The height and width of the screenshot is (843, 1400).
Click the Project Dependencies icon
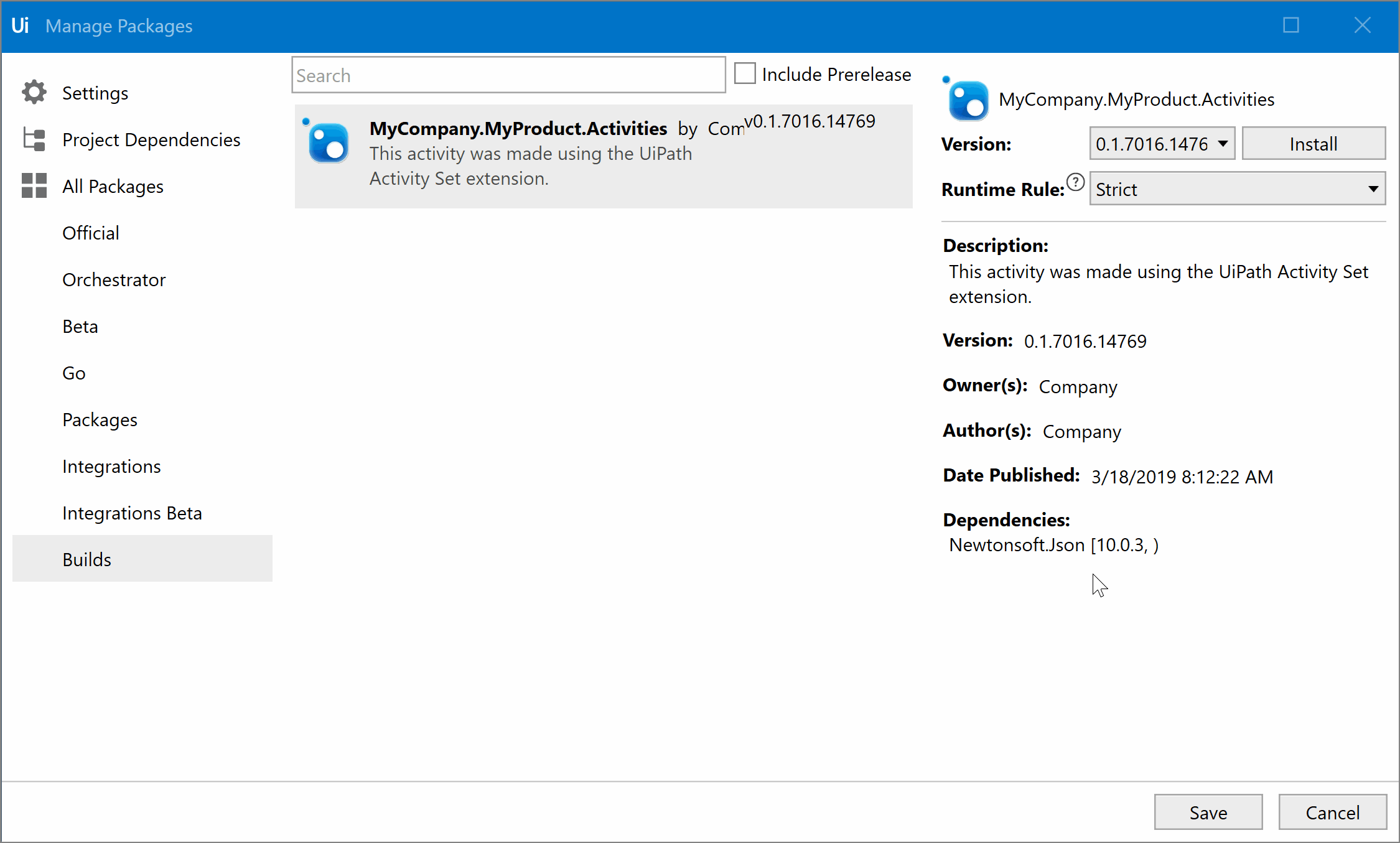(x=34, y=139)
